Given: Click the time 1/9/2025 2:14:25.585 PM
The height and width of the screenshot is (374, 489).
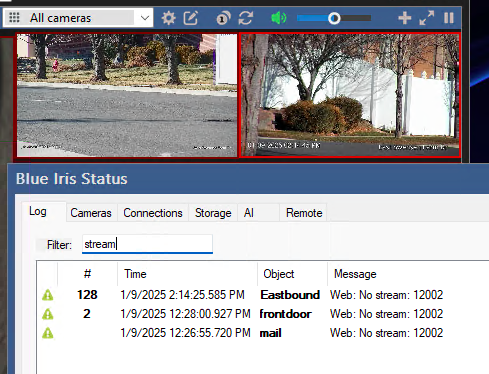Looking at the screenshot, I should click(182, 295).
